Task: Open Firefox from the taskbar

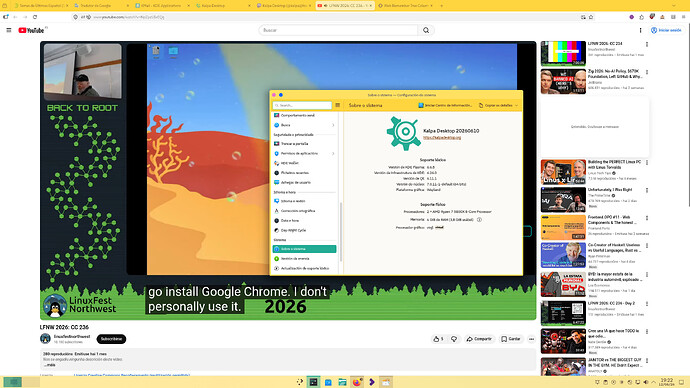Action: pyautogui.click(x=357, y=382)
